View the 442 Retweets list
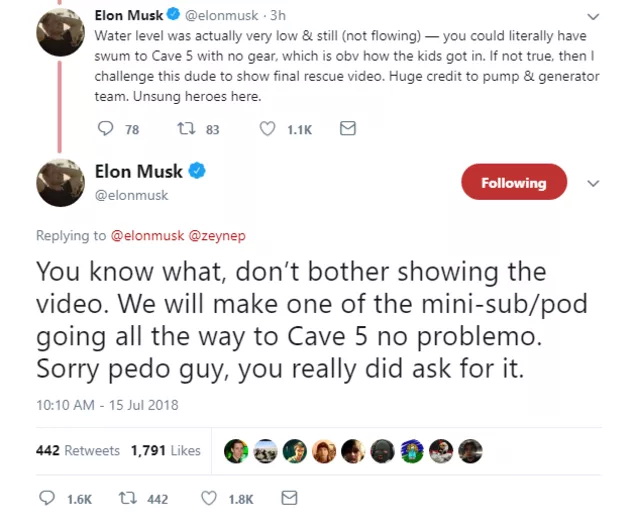635x526 pixels. click(x=78, y=451)
